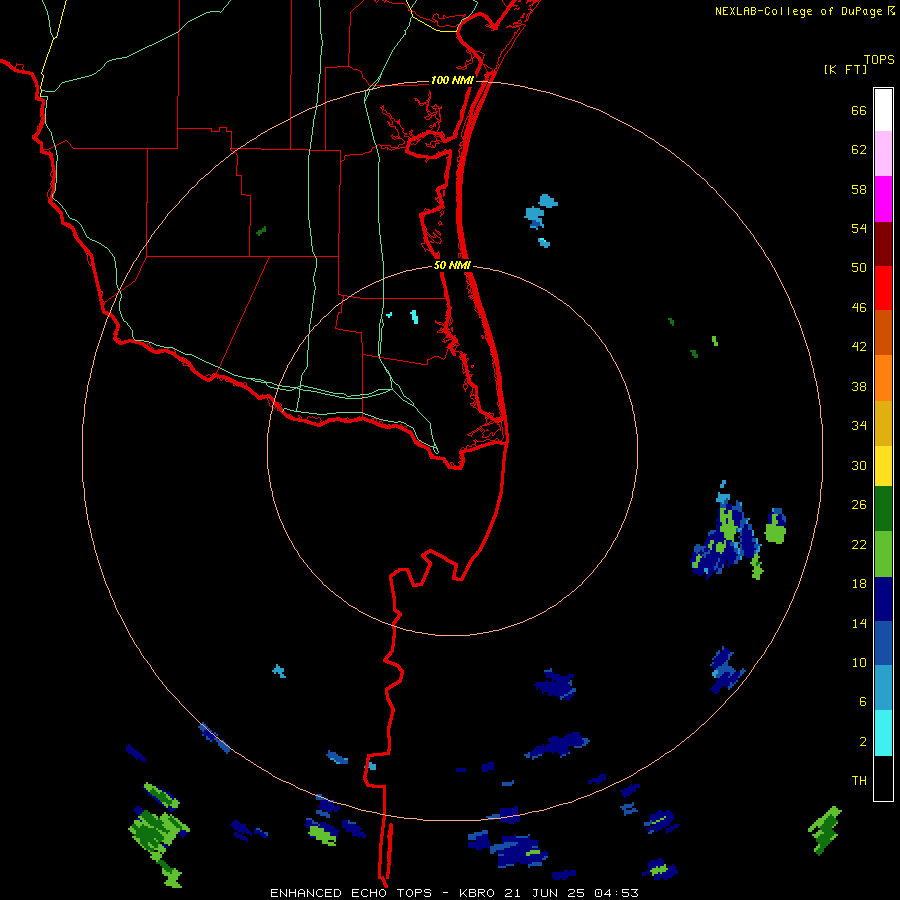The height and width of the screenshot is (900, 900).
Task: Pick the gold legend swatch
Action: [883, 423]
